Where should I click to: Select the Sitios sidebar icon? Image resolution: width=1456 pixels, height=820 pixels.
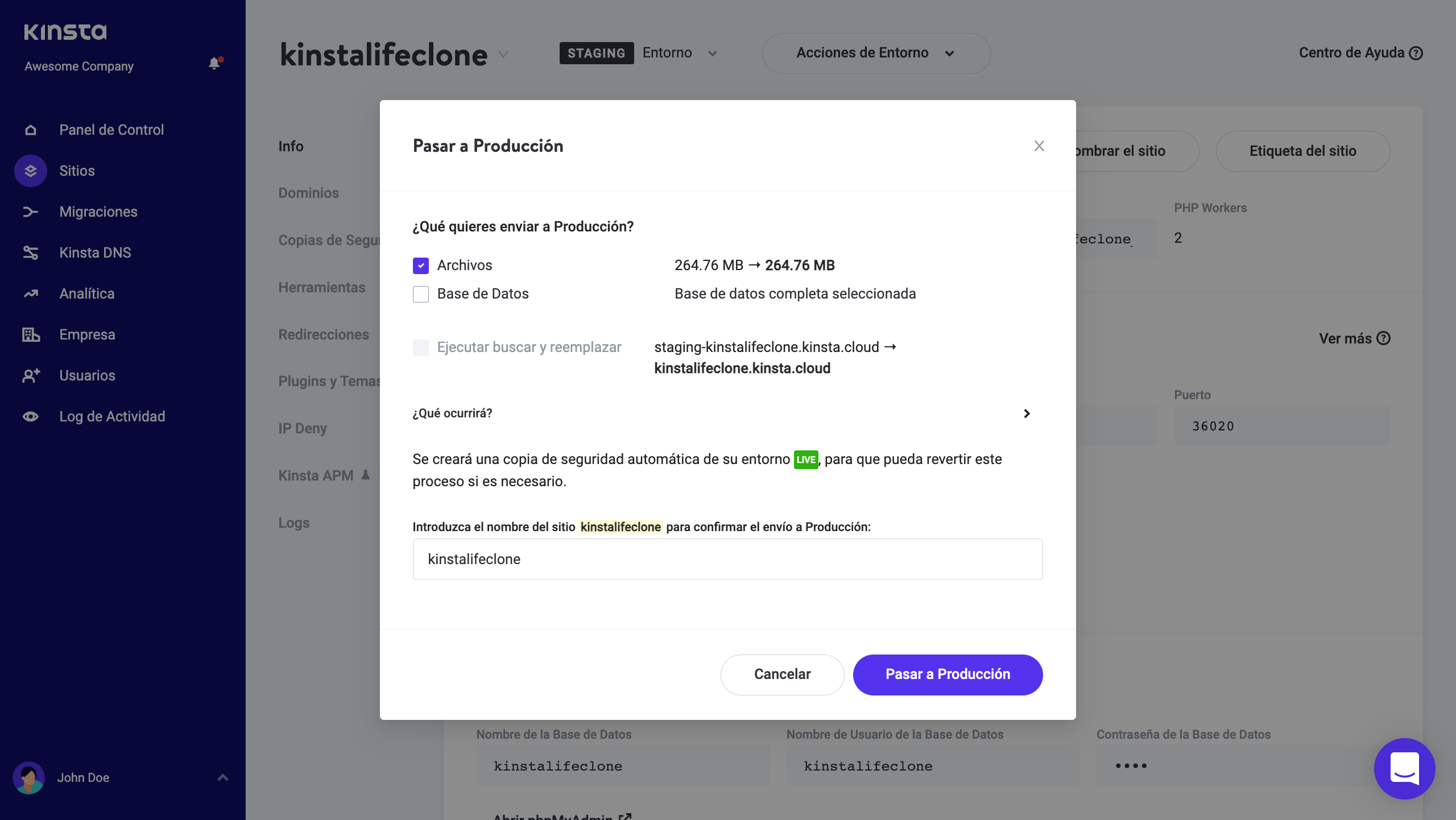tap(30, 171)
